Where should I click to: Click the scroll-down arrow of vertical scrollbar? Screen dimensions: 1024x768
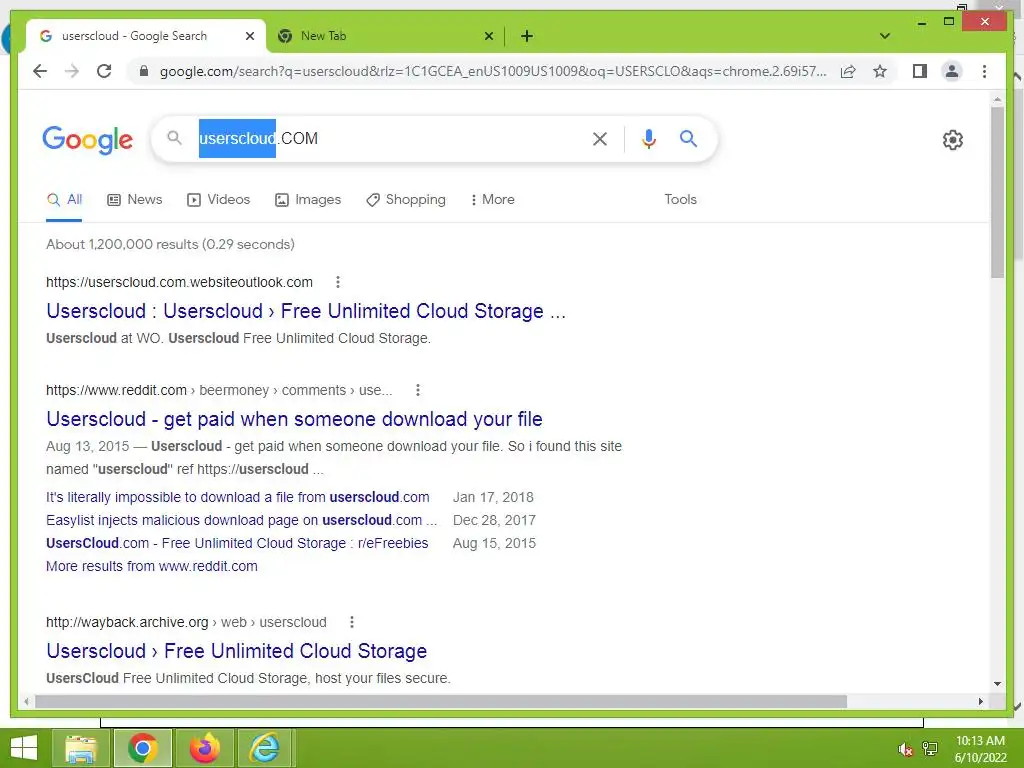tap(997, 684)
